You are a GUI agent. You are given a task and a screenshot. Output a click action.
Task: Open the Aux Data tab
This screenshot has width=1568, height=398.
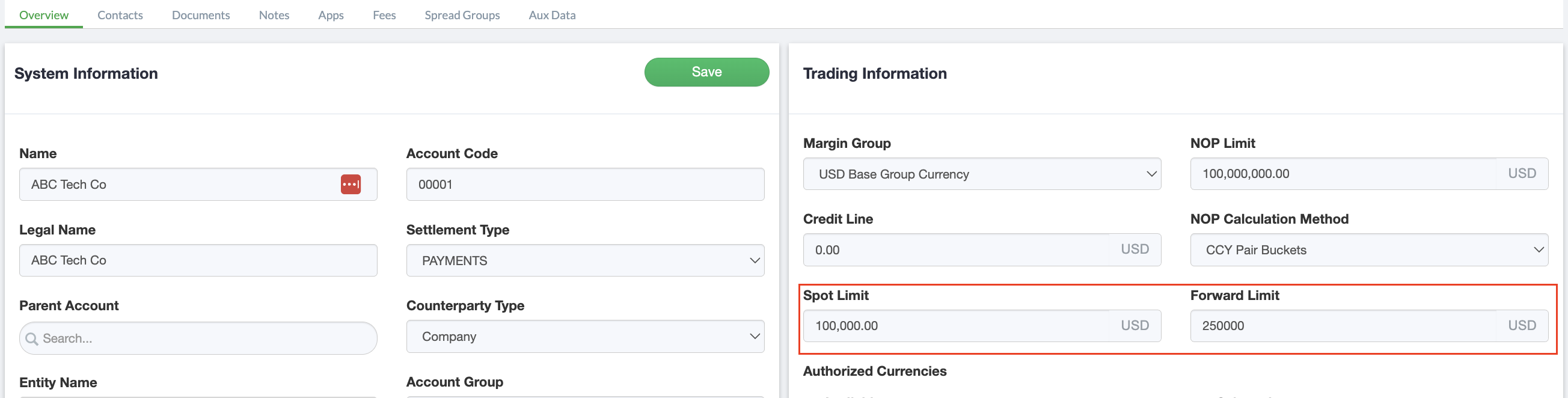coord(551,15)
